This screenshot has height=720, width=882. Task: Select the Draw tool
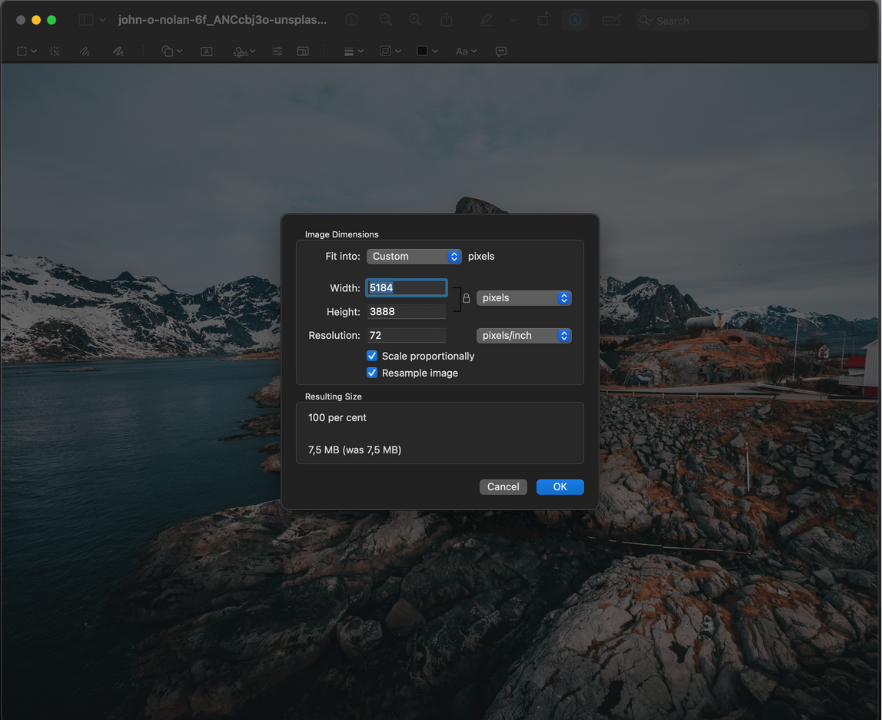118,51
